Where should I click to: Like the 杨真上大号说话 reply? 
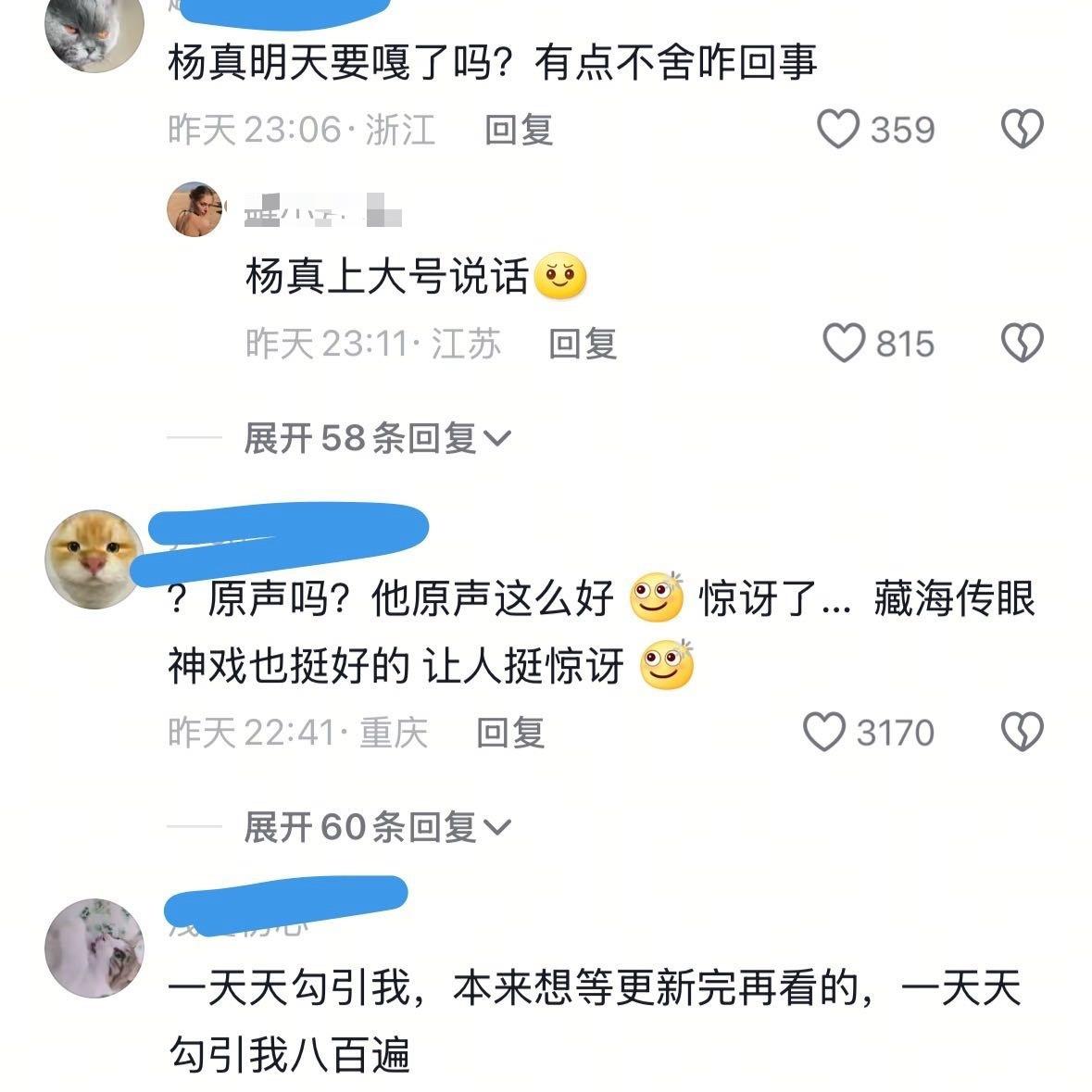click(844, 343)
